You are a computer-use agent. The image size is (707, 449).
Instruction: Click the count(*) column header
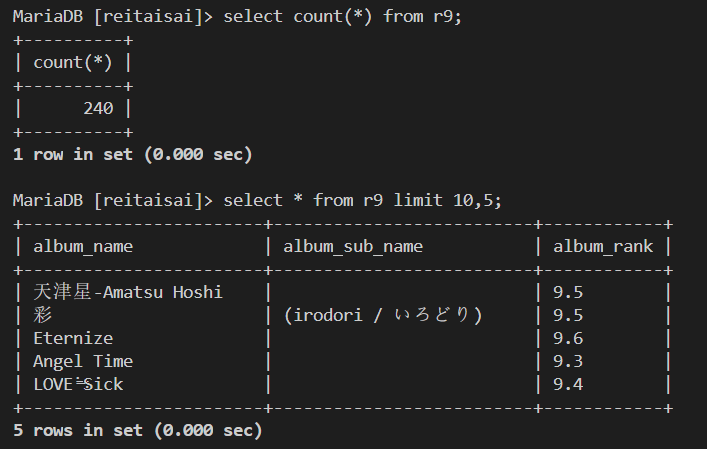73,63
